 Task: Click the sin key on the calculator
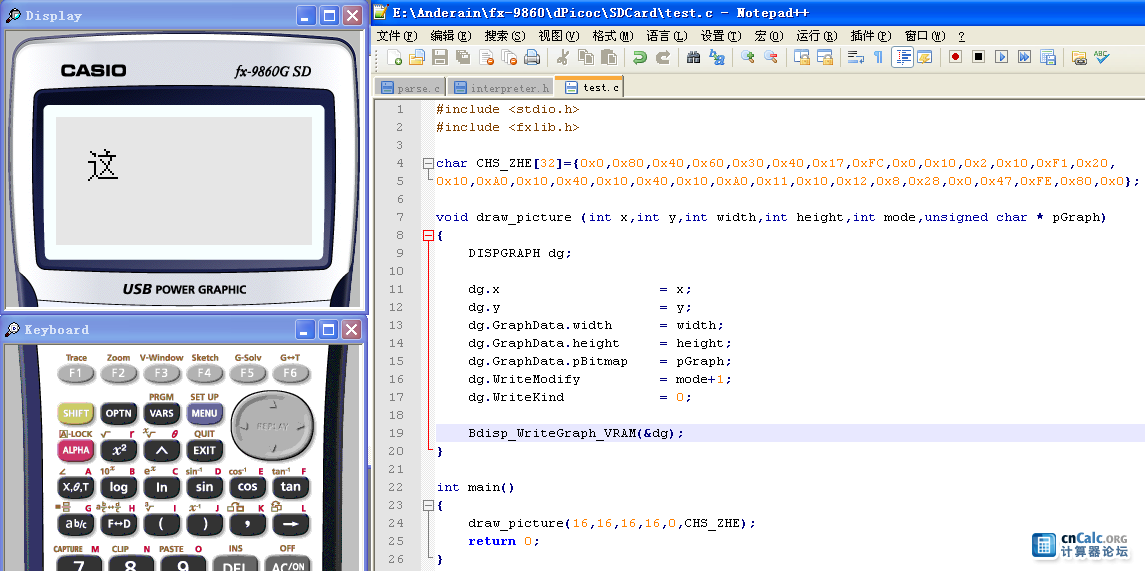[204, 487]
